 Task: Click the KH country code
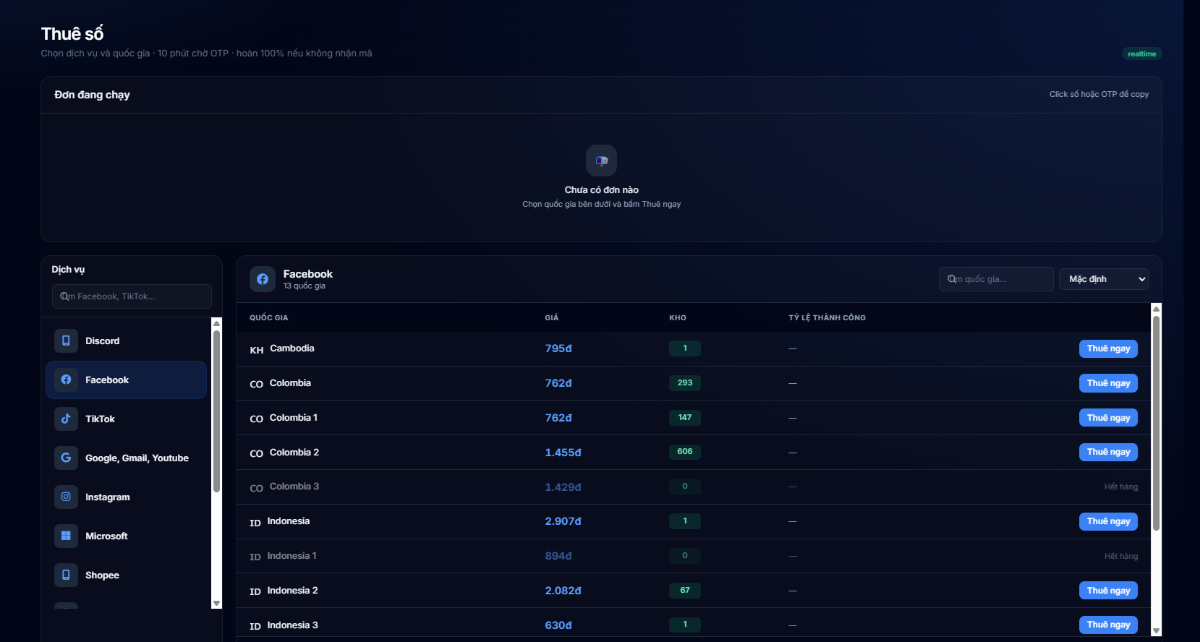(257, 350)
